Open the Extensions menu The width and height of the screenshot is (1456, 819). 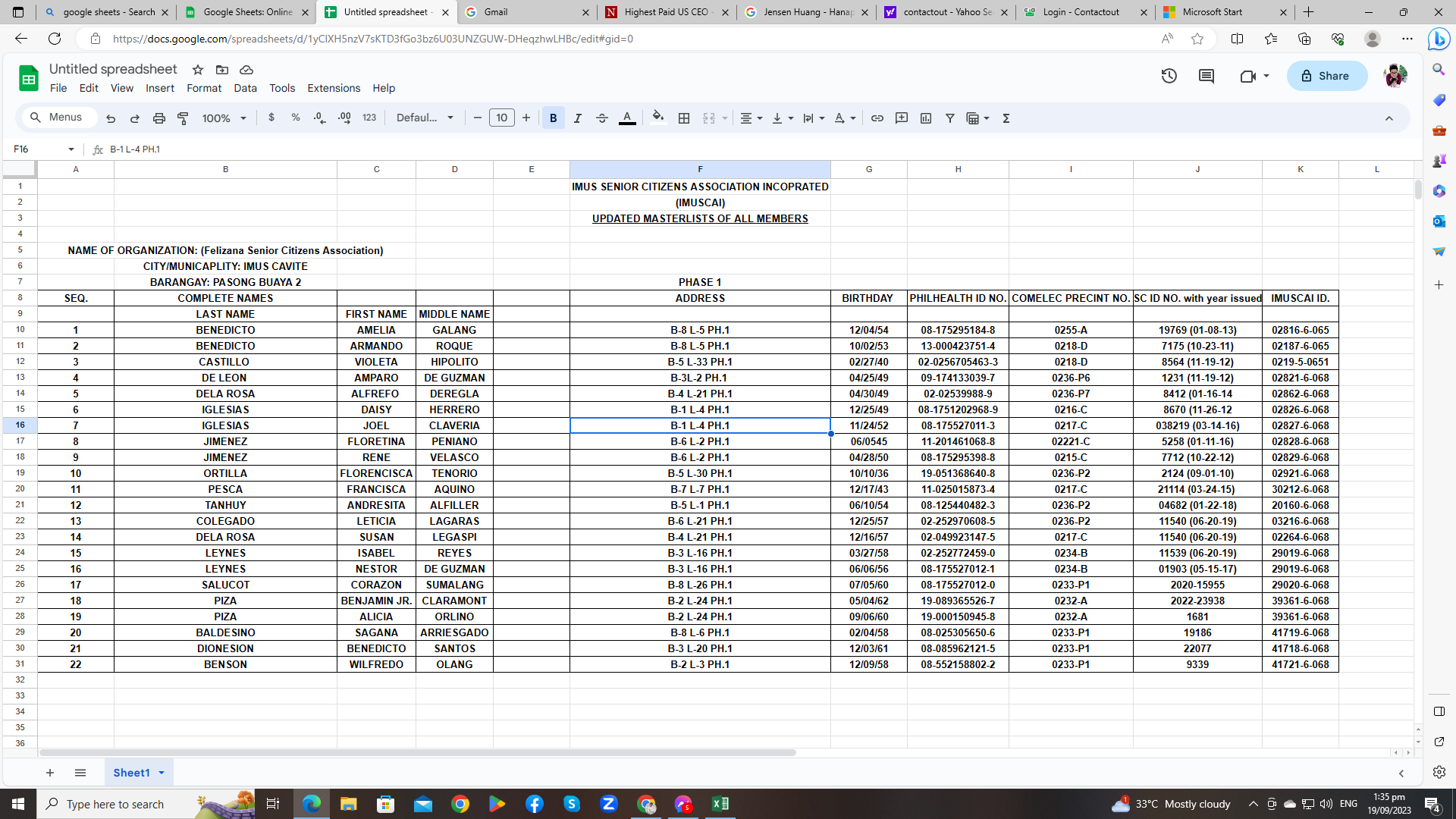click(x=333, y=88)
